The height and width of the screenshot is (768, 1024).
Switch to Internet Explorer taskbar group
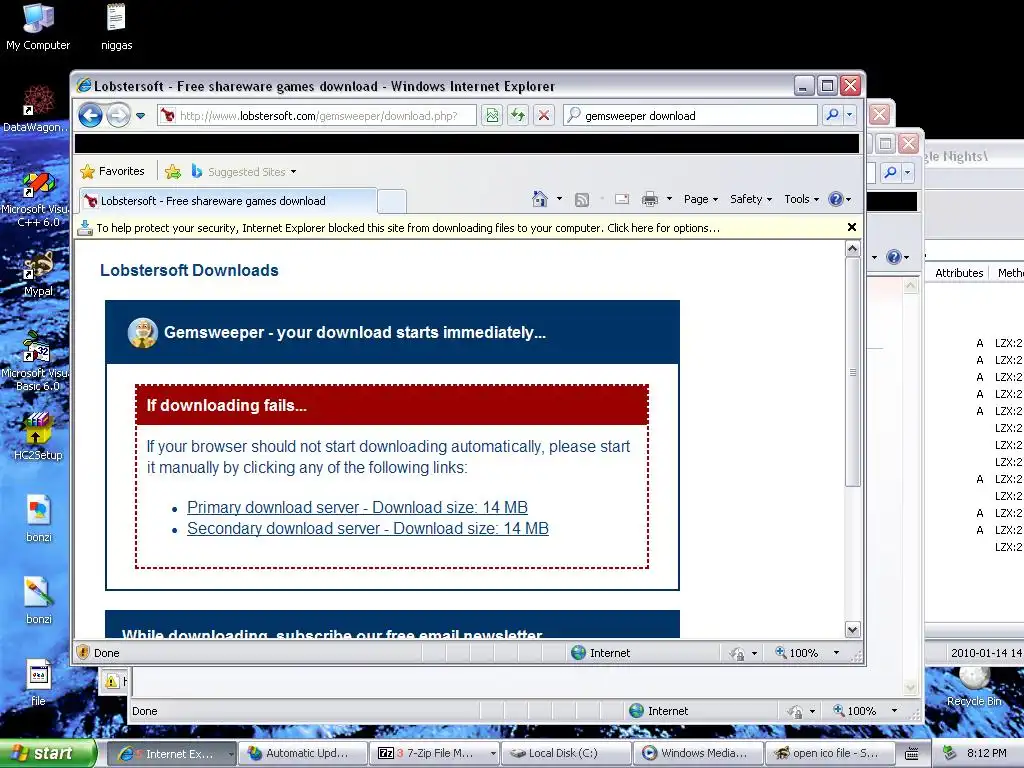click(171, 754)
